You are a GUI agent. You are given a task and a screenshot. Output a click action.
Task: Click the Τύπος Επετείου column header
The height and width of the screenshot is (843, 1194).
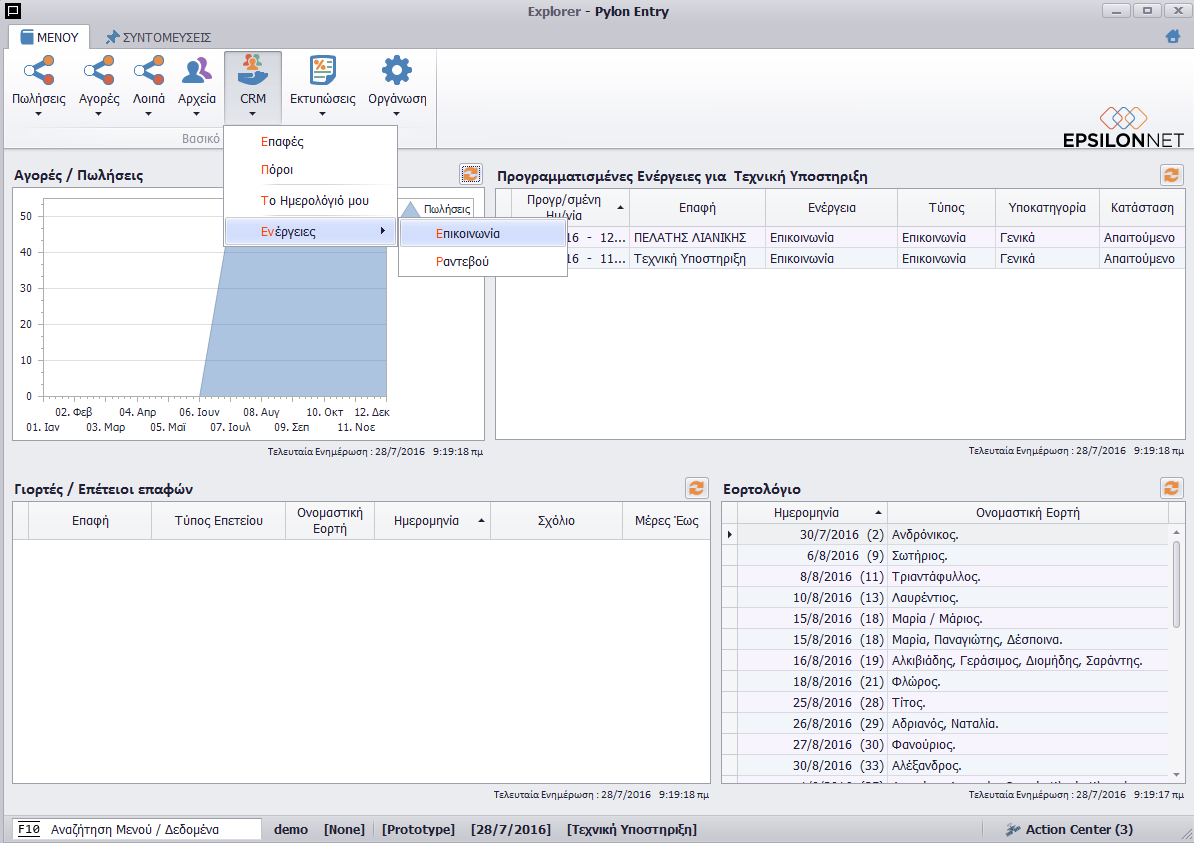[219, 521]
